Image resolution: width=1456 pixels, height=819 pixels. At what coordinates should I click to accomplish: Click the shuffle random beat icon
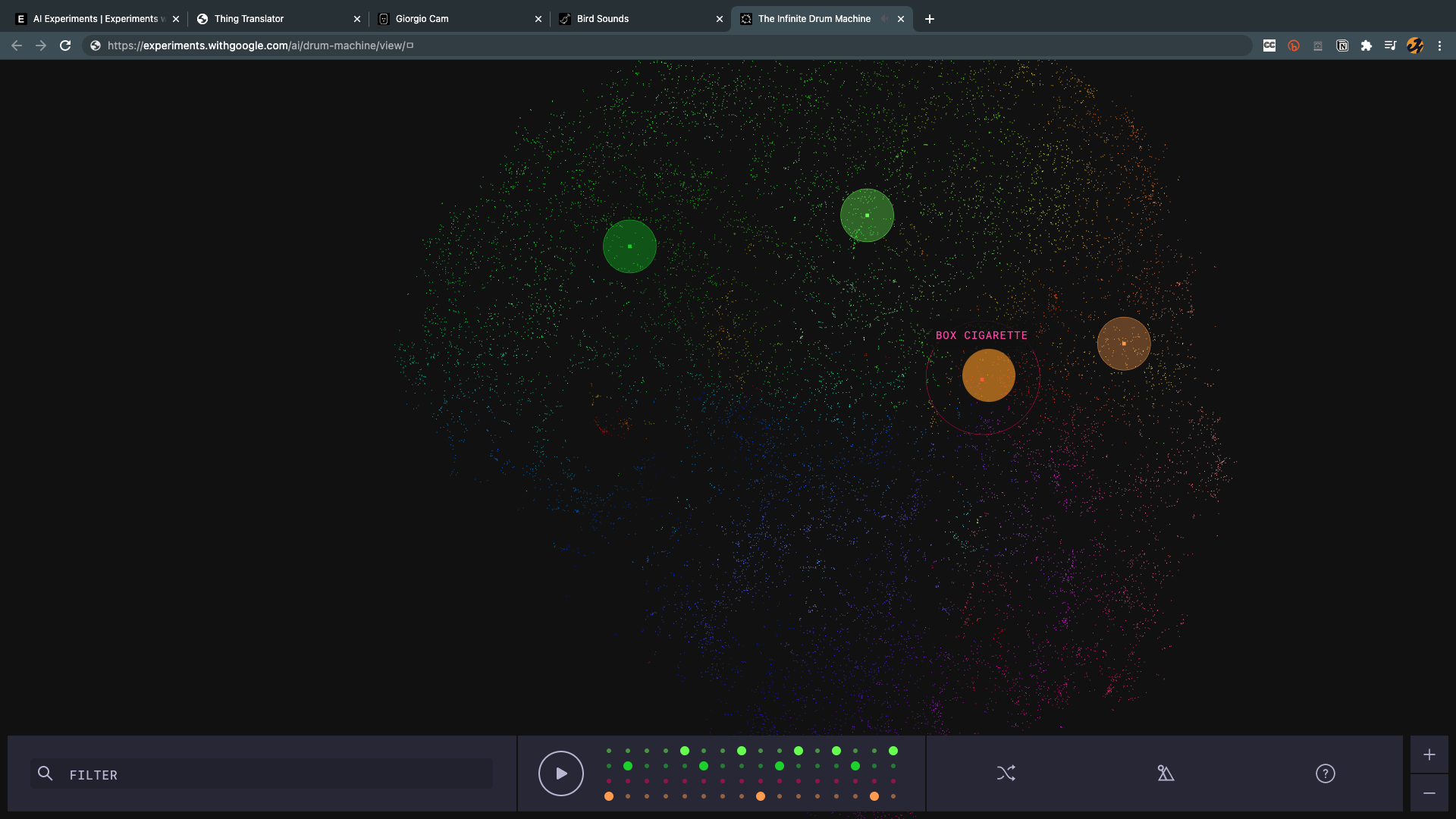pyautogui.click(x=1006, y=773)
